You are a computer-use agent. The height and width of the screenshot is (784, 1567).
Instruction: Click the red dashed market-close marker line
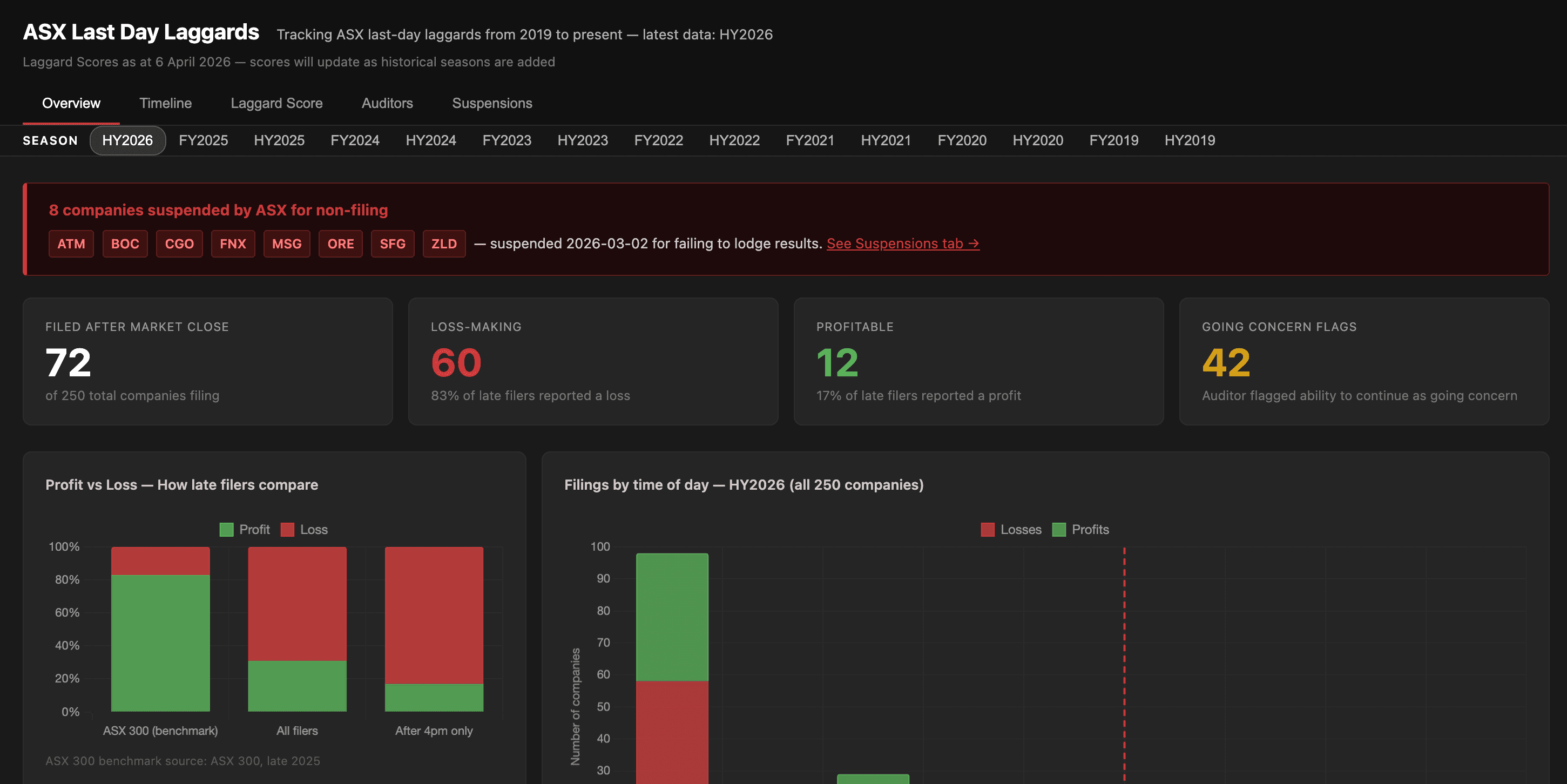pyautogui.click(x=1124, y=665)
